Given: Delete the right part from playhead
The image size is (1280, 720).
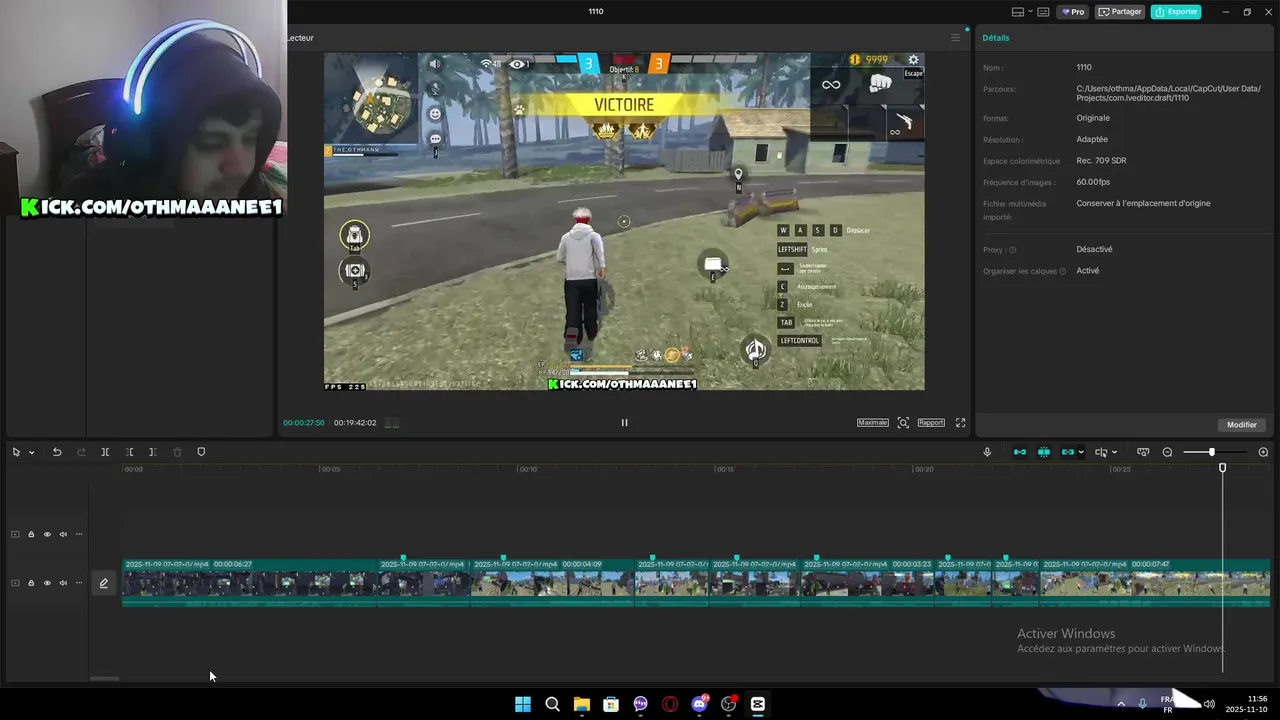Looking at the screenshot, I should point(153,452).
